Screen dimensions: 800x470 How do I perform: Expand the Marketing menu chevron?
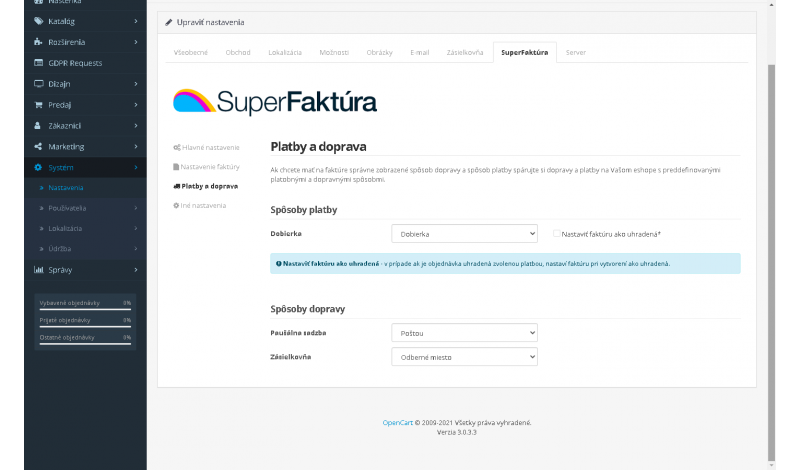coord(136,146)
